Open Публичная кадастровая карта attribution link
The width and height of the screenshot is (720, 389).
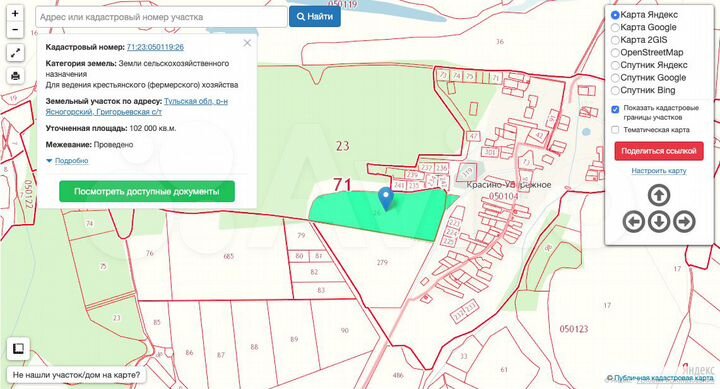[664, 378]
